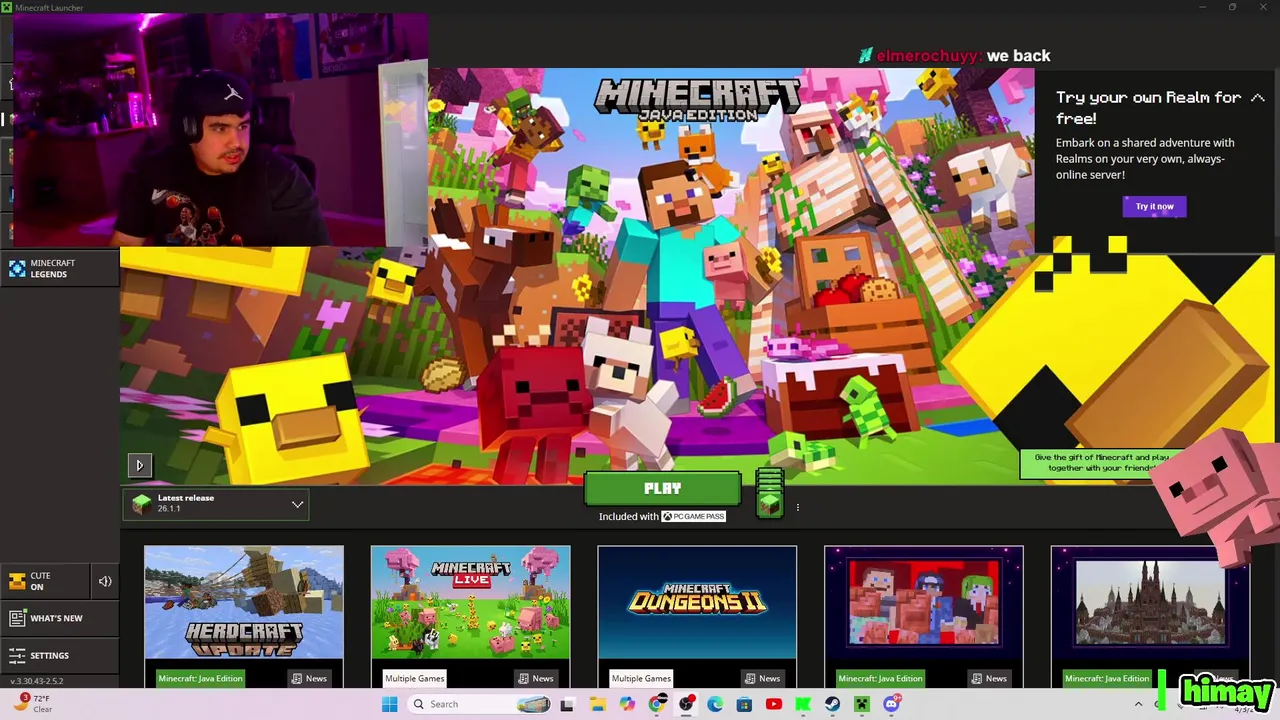Viewport: 1280px width, 720px height.
Task: Click the News badge on Dungeons II card
Action: coord(763,678)
